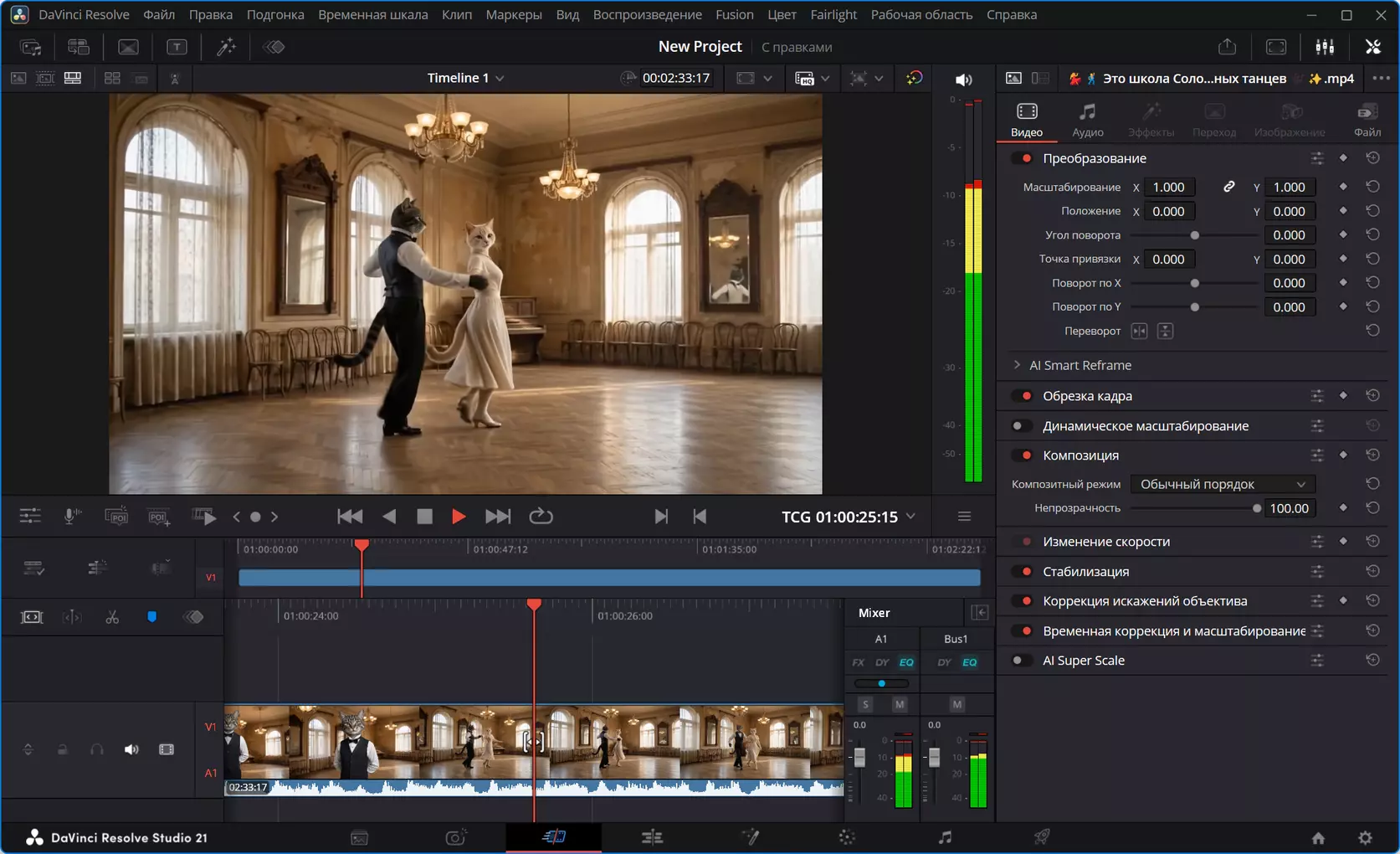Enable the AI Super Scale toggle
Screen dimensions: 1400x854
1022,661
